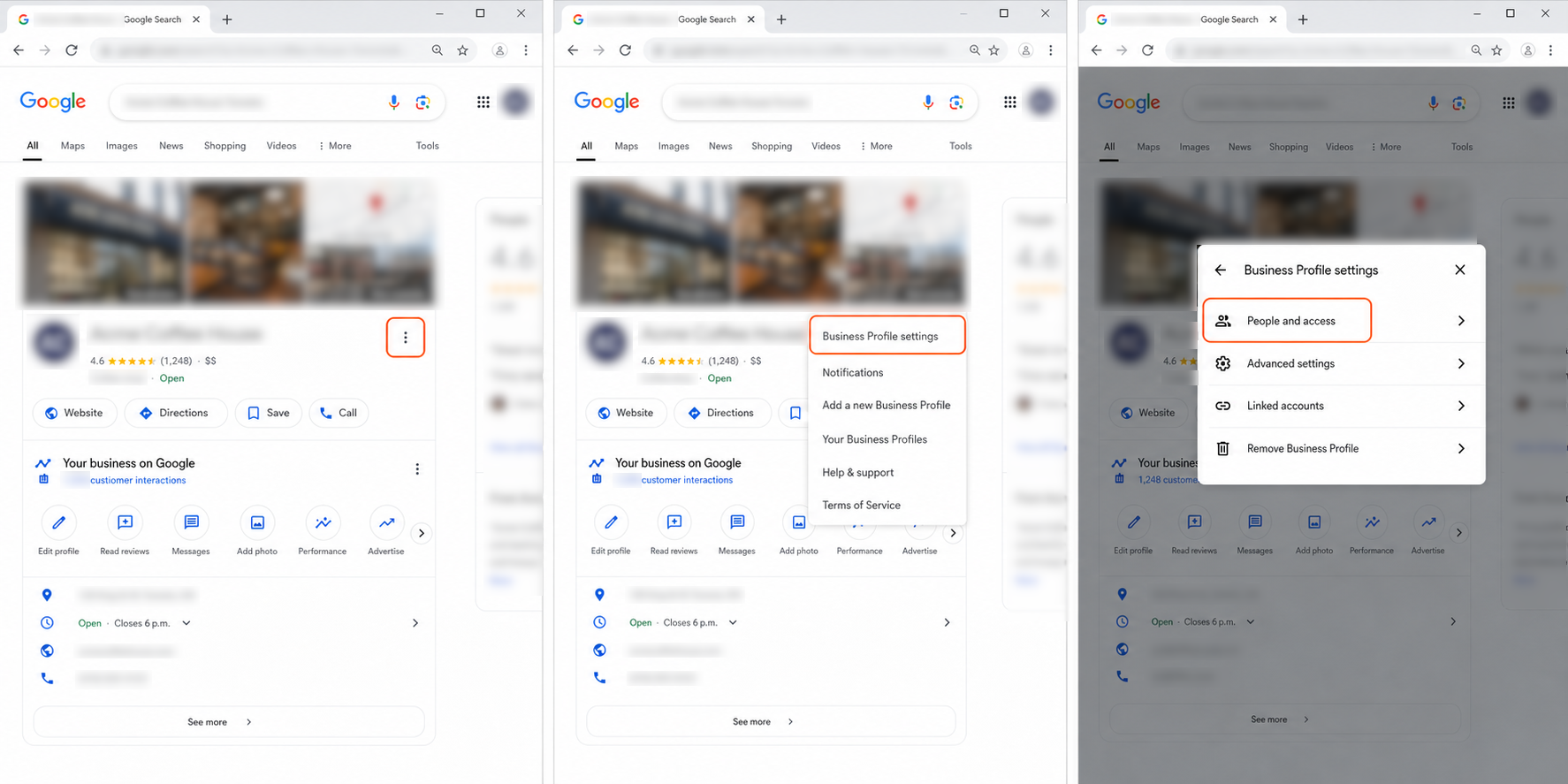This screenshot has width=1568, height=784.
Task: Click Google logo in left window
Action: (53, 102)
